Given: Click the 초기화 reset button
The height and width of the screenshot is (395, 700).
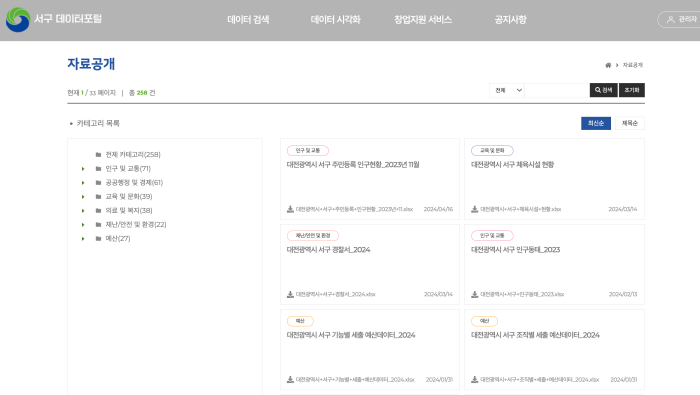Looking at the screenshot, I should (x=632, y=90).
